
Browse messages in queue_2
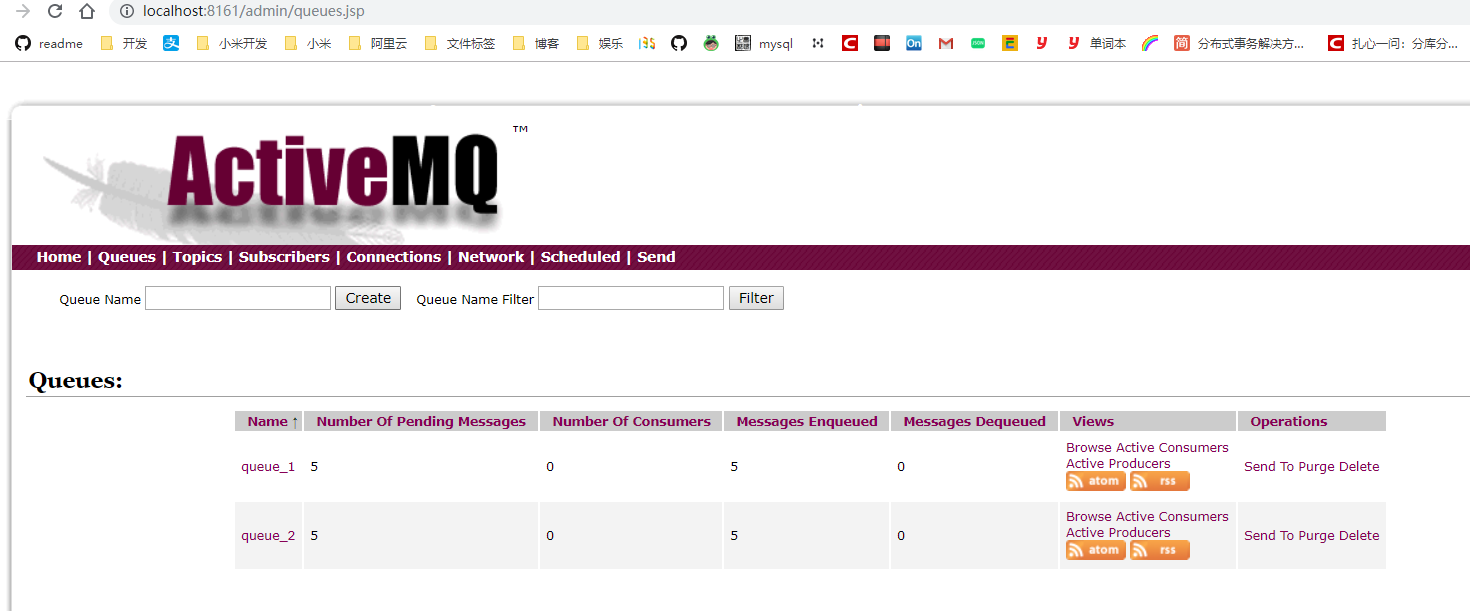pos(1089,516)
